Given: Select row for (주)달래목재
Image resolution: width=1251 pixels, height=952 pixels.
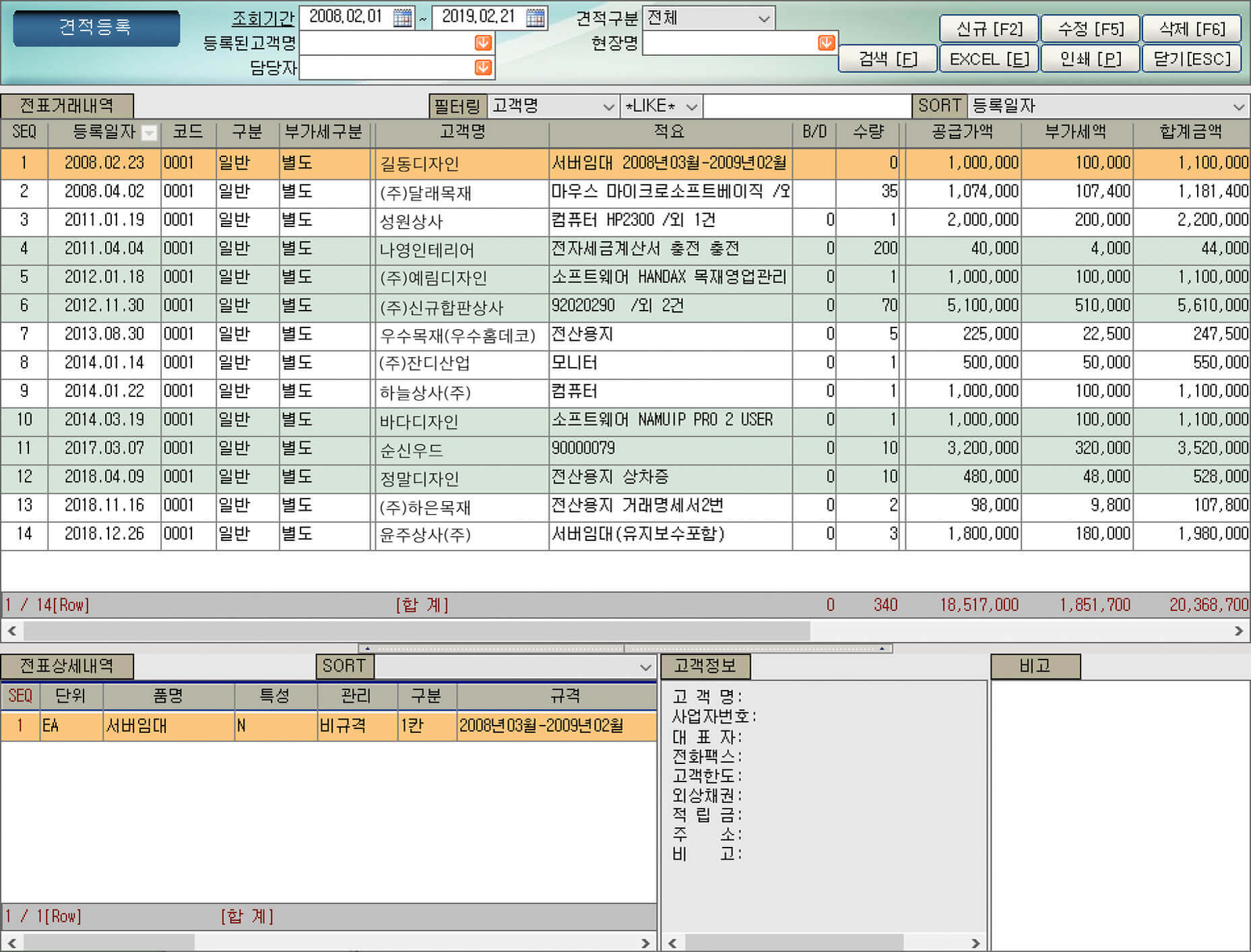Looking at the screenshot, I should point(625,192).
